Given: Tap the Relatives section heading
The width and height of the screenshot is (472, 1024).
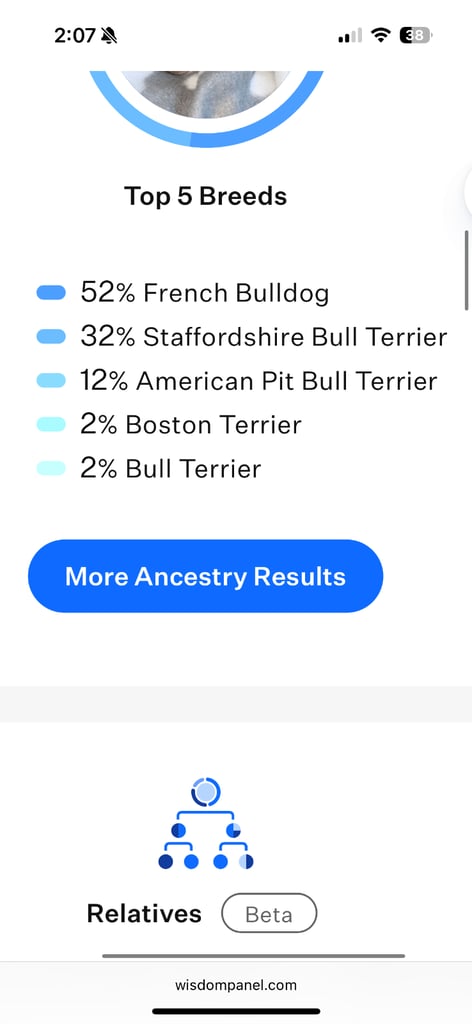Looking at the screenshot, I should point(144,913).
